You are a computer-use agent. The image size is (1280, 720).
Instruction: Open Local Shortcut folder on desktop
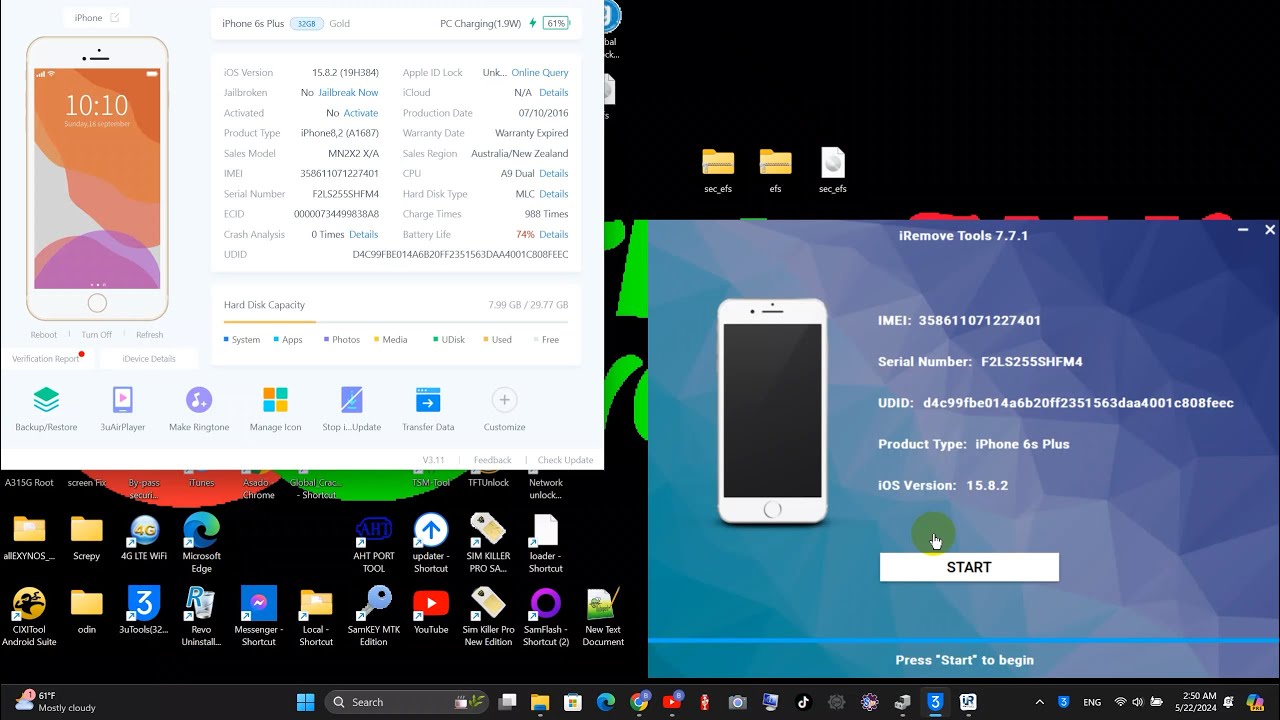[x=316, y=617]
